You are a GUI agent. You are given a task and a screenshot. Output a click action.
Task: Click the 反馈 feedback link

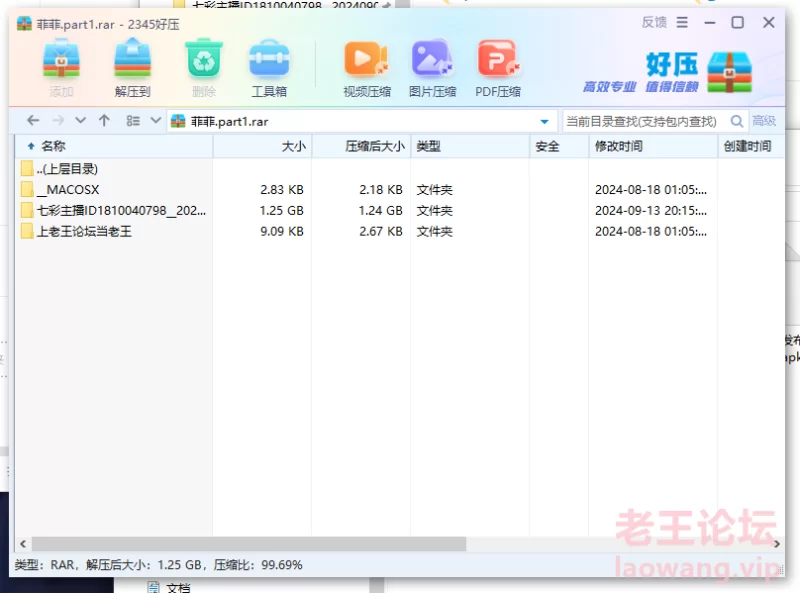click(x=654, y=22)
